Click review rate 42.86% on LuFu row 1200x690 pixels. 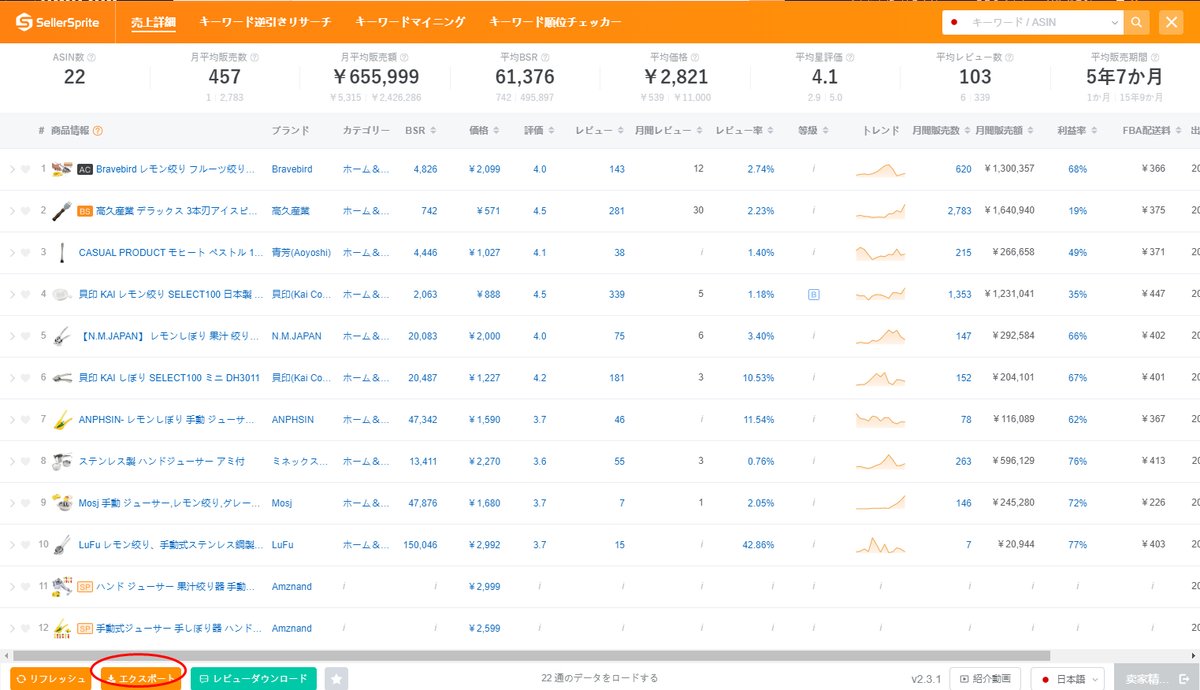(758, 545)
